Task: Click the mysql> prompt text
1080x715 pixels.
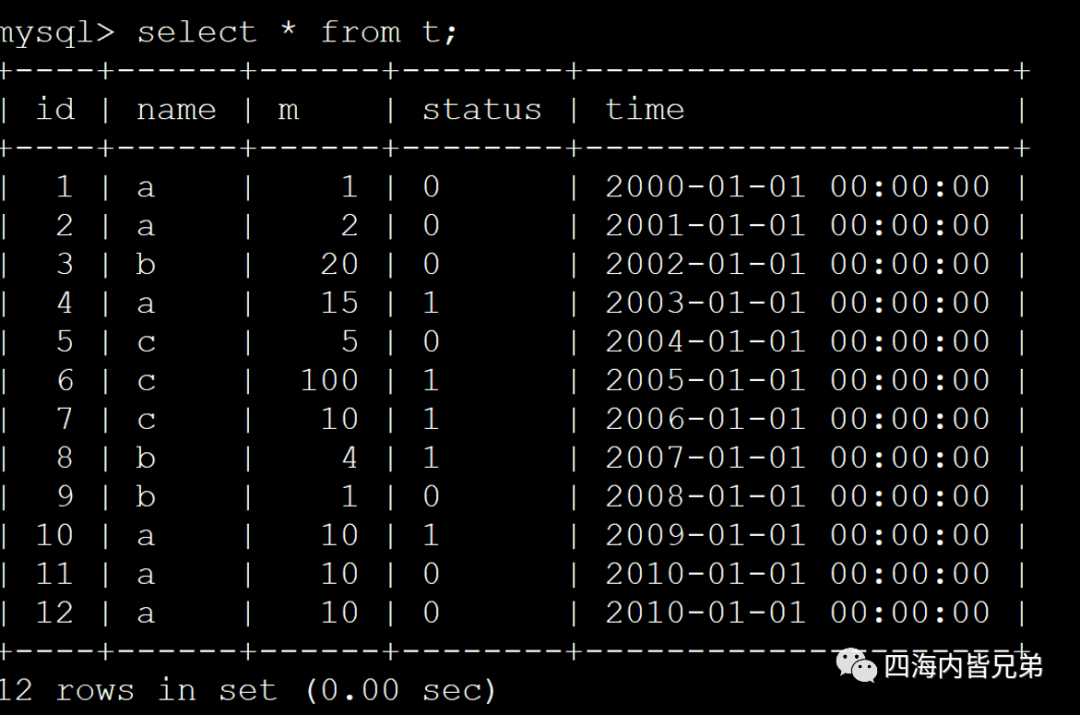Action: pyautogui.click(x=57, y=32)
